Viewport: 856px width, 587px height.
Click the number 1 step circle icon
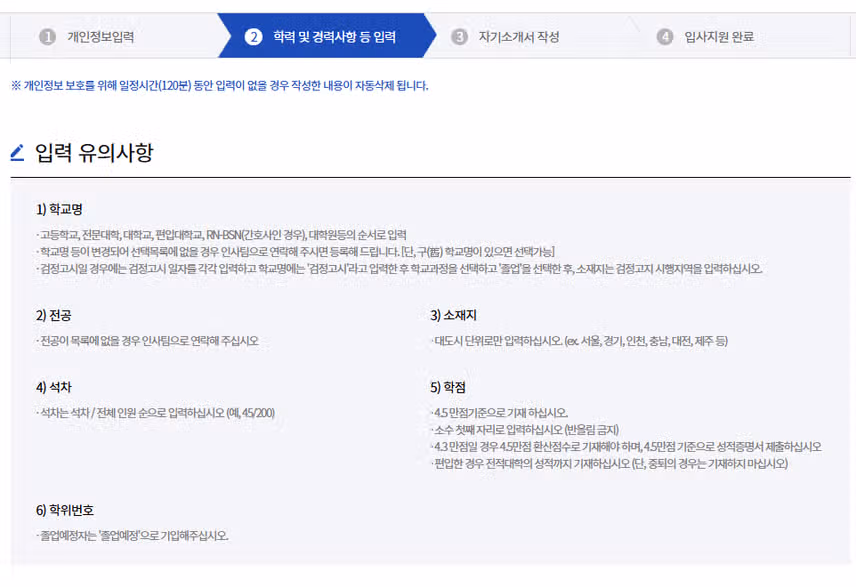tap(47, 37)
